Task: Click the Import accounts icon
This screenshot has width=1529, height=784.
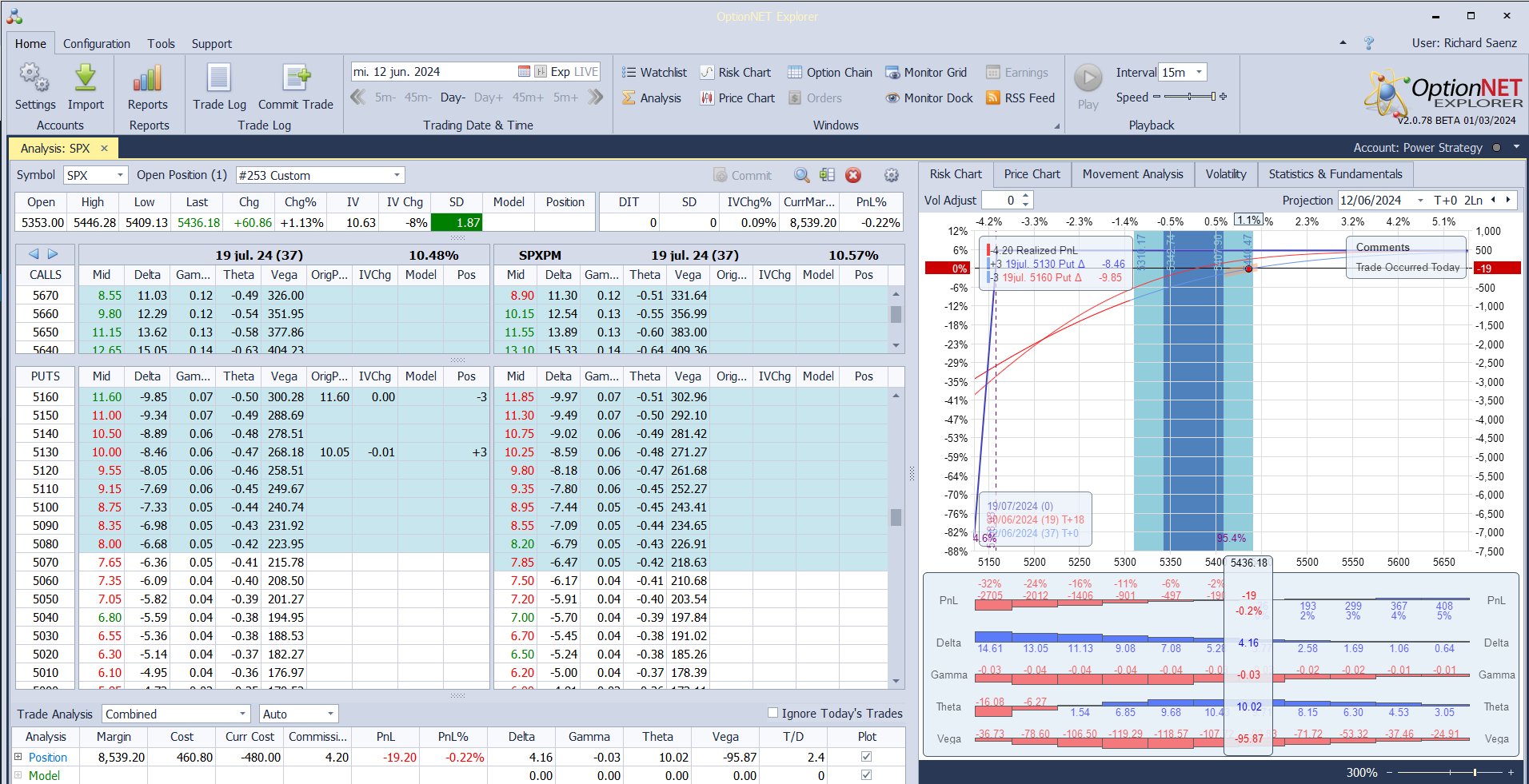Action: [85, 78]
